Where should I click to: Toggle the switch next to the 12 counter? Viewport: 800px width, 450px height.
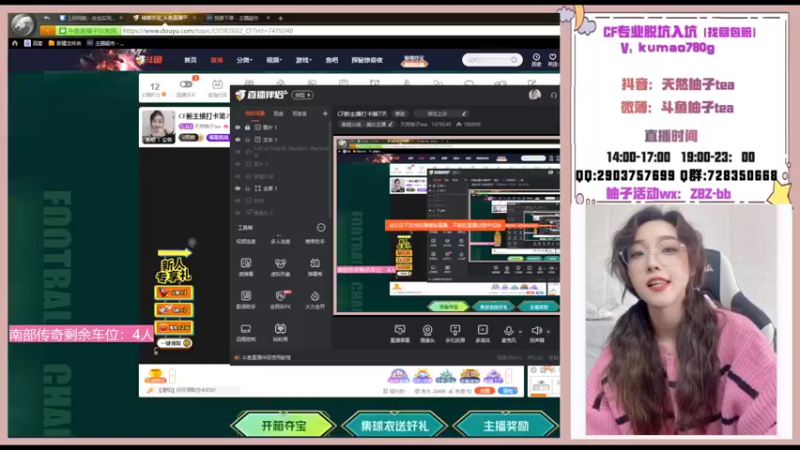click(186, 84)
